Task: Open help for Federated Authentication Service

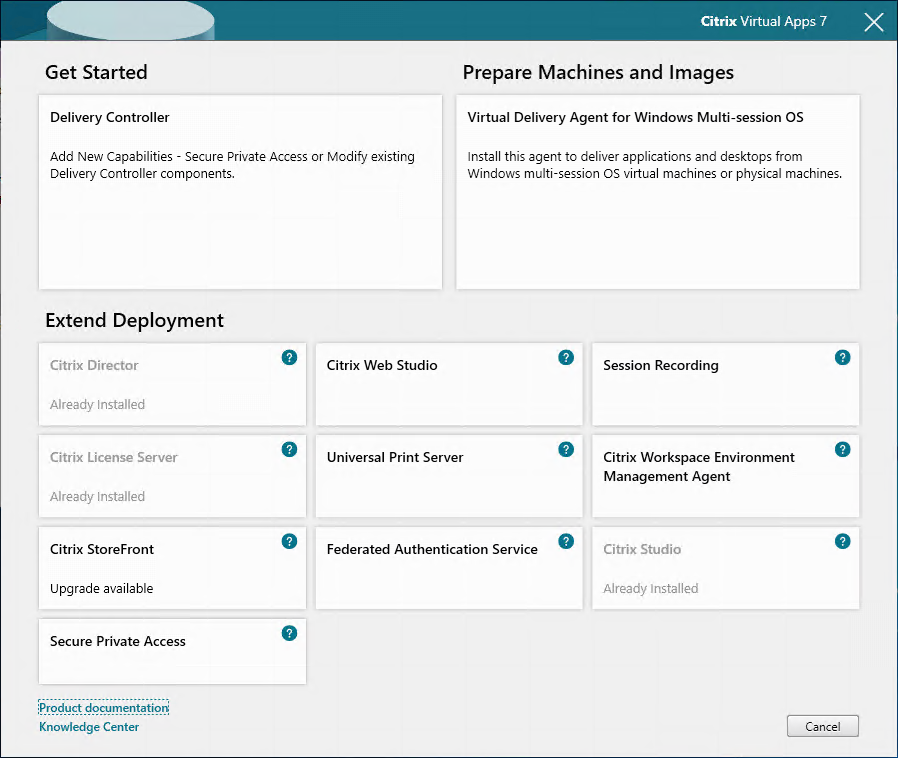Action: pyautogui.click(x=566, y=541)
